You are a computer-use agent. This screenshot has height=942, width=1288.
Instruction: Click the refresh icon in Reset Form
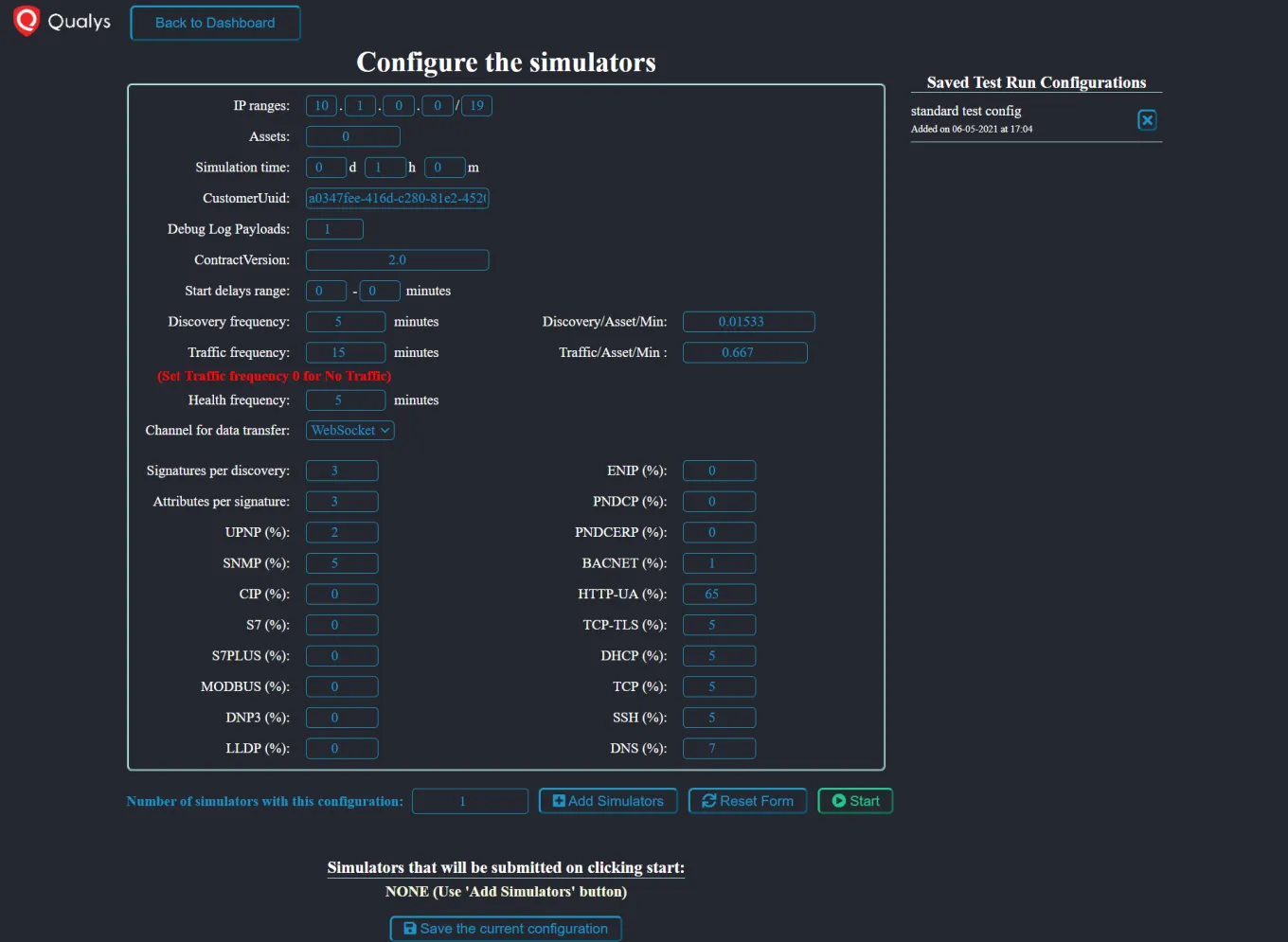tap(708, 800)
